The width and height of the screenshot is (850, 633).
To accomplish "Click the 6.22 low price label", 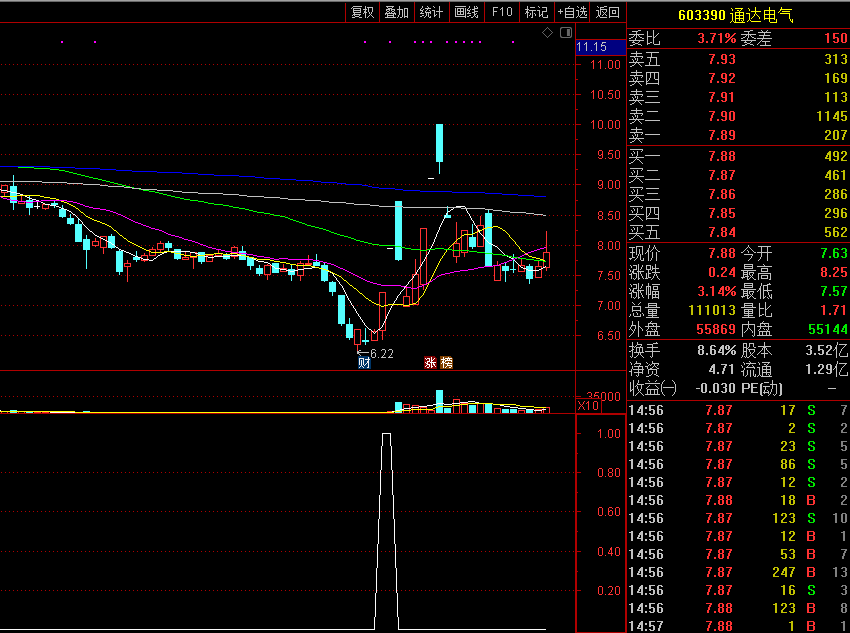I will [x=382, y=354].
